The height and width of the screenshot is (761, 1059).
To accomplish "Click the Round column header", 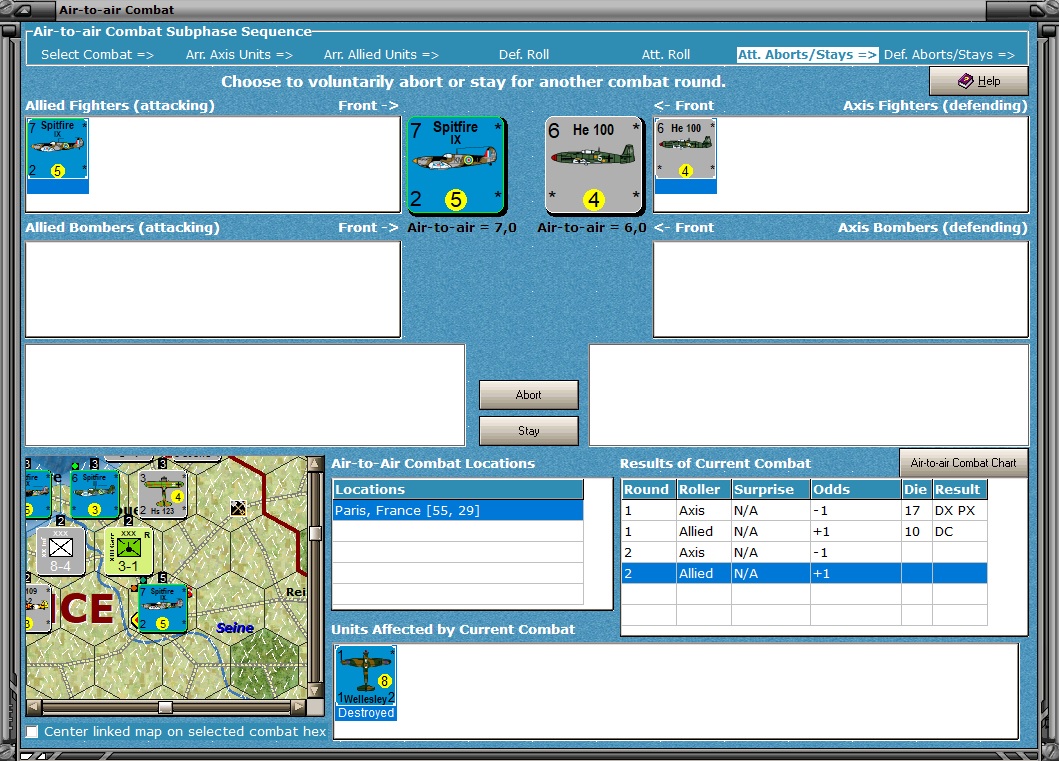I will coord(649,490).
